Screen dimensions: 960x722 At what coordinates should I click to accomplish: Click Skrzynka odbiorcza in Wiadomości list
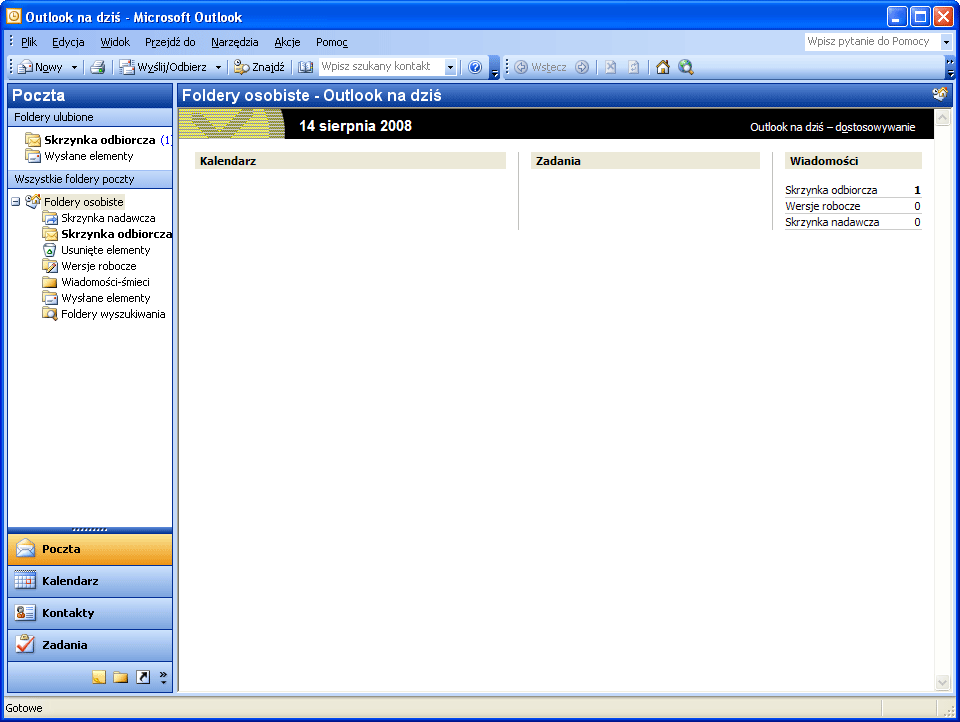point(831,190)
